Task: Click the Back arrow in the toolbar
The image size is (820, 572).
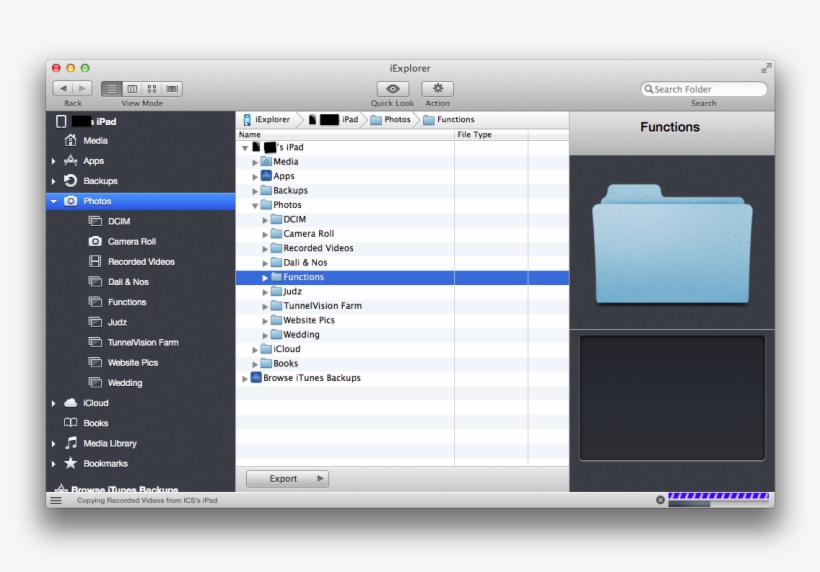Action: (x=62, y=89)
